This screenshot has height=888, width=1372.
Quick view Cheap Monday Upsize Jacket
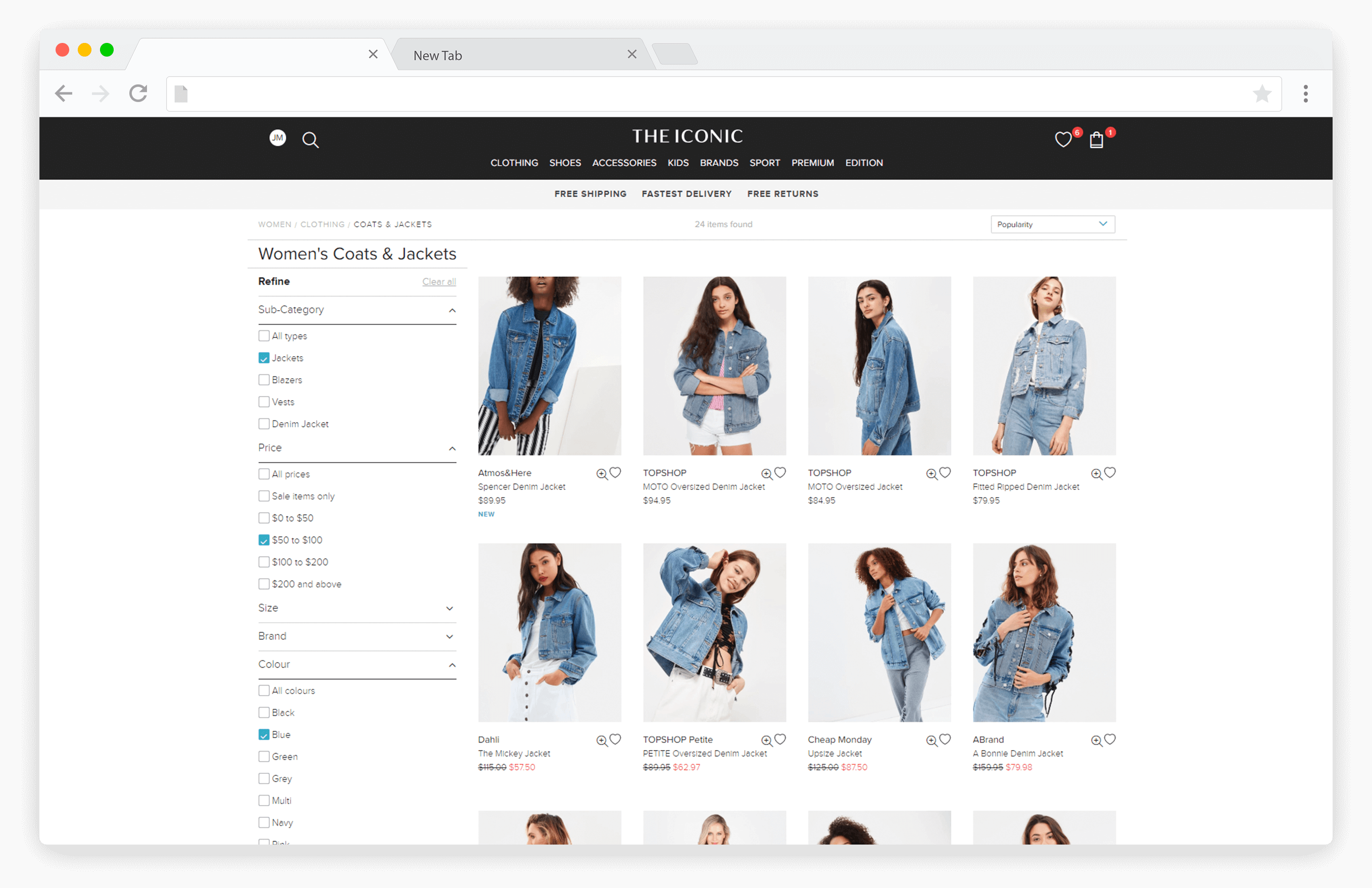pos(932,741)
